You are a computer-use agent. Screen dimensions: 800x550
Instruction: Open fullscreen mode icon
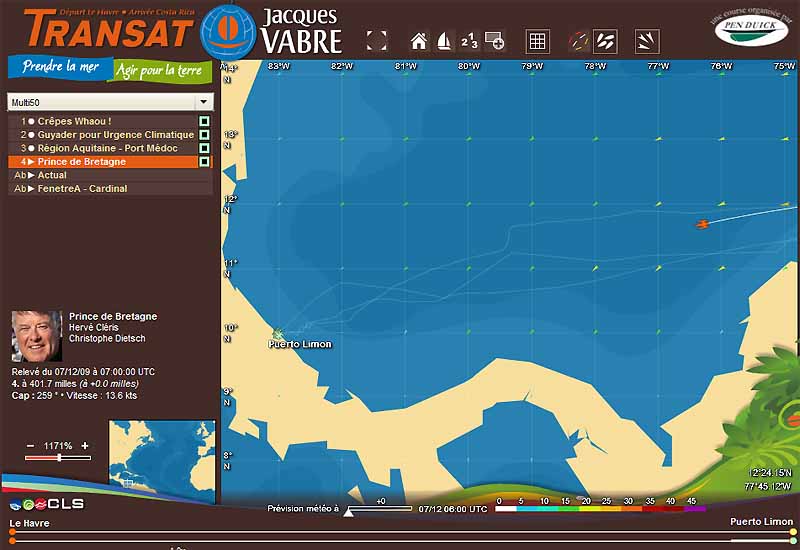[377, 41]
